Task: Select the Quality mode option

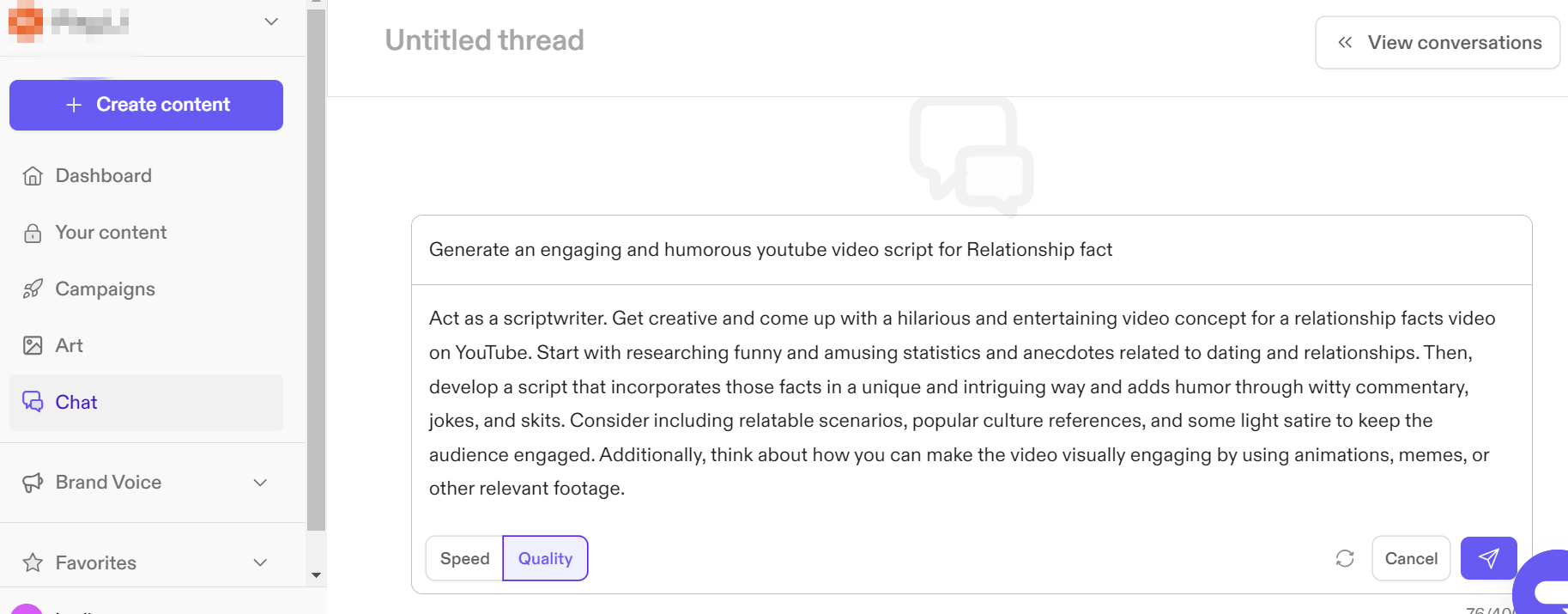Action: tap(545, 558)
